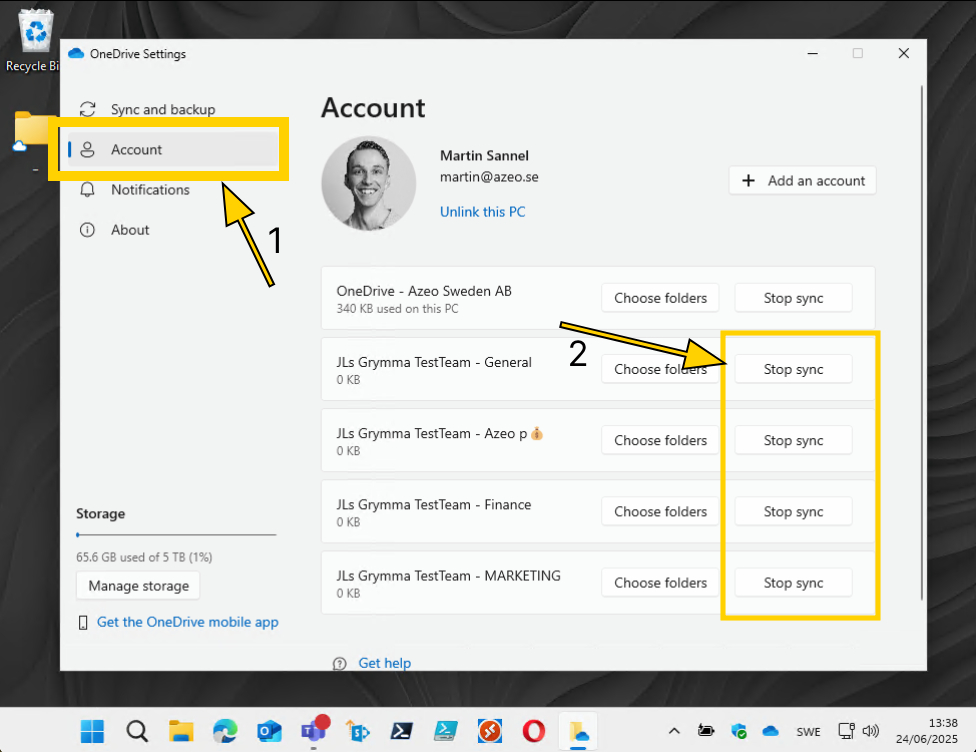This screenshot has width=976, height=752.
Task: Click the phone icon beside OneDrive mobile app
Action: pos(83,621)
